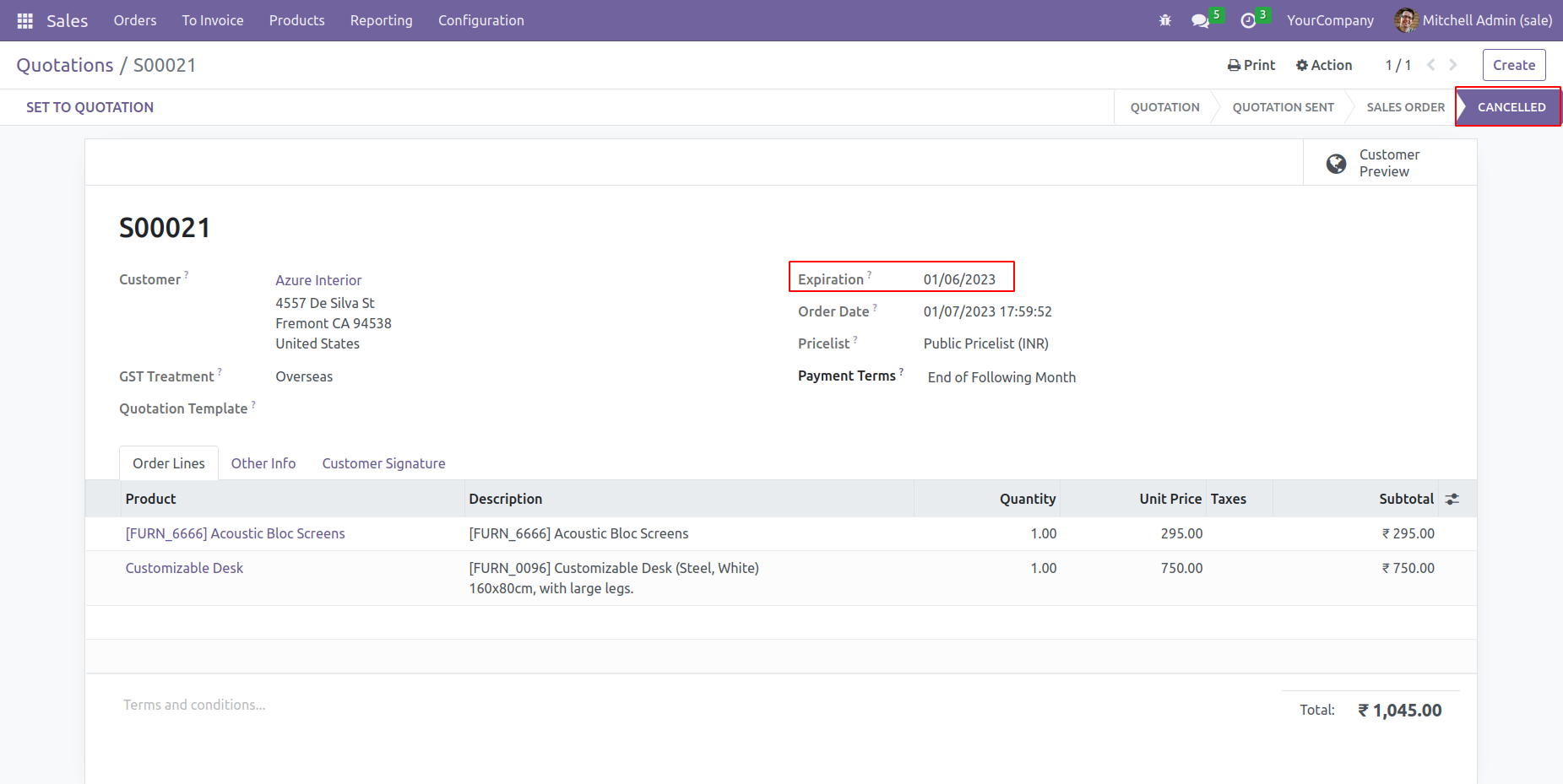Go to previous record arrow
The image size is (1563, 784).
point(1431,65)
